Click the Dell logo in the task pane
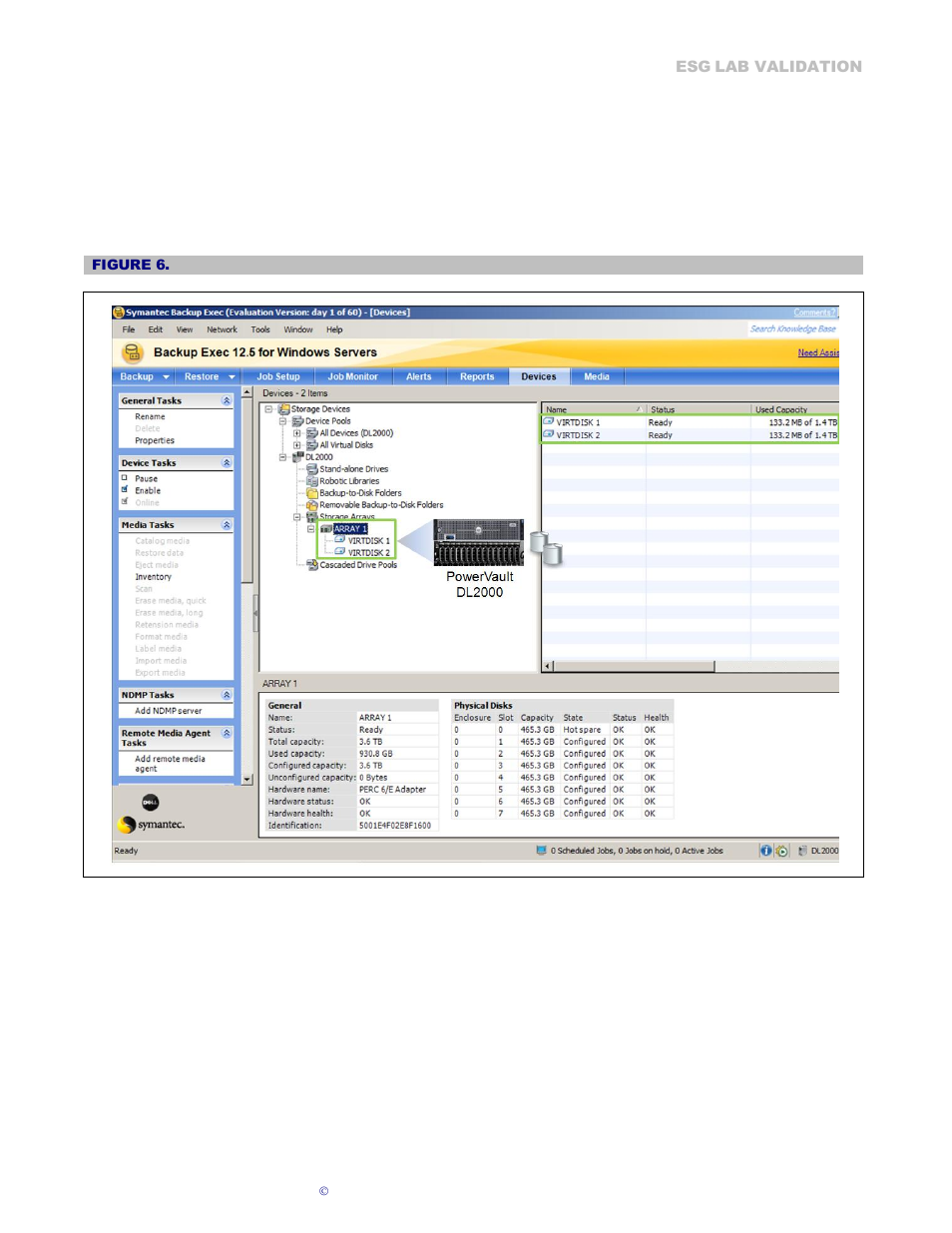The image size is (952, 1233). (150, 803)
